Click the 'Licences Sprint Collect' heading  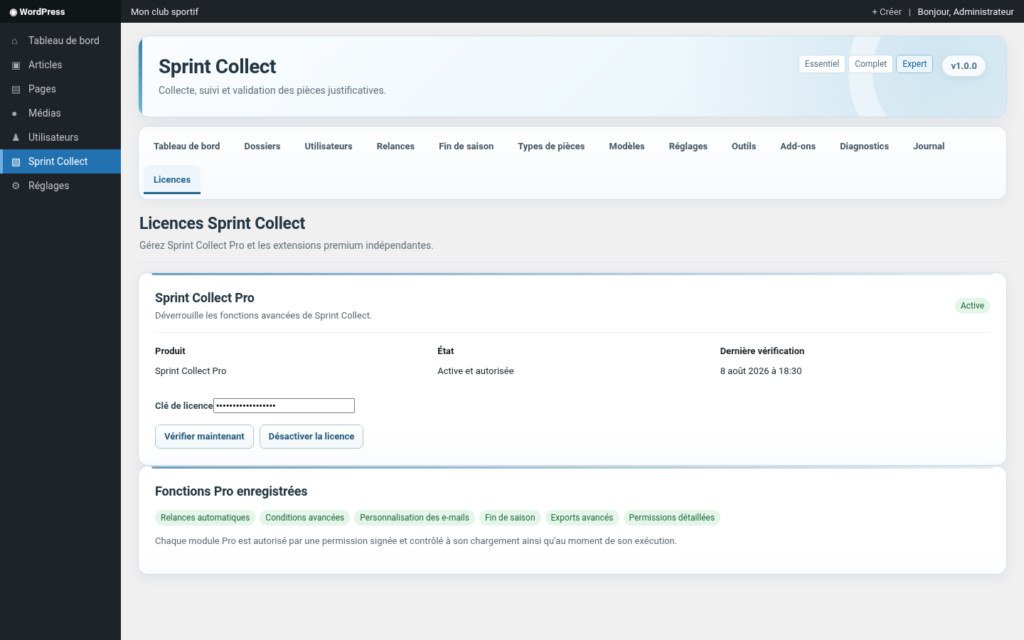(222, 223)
